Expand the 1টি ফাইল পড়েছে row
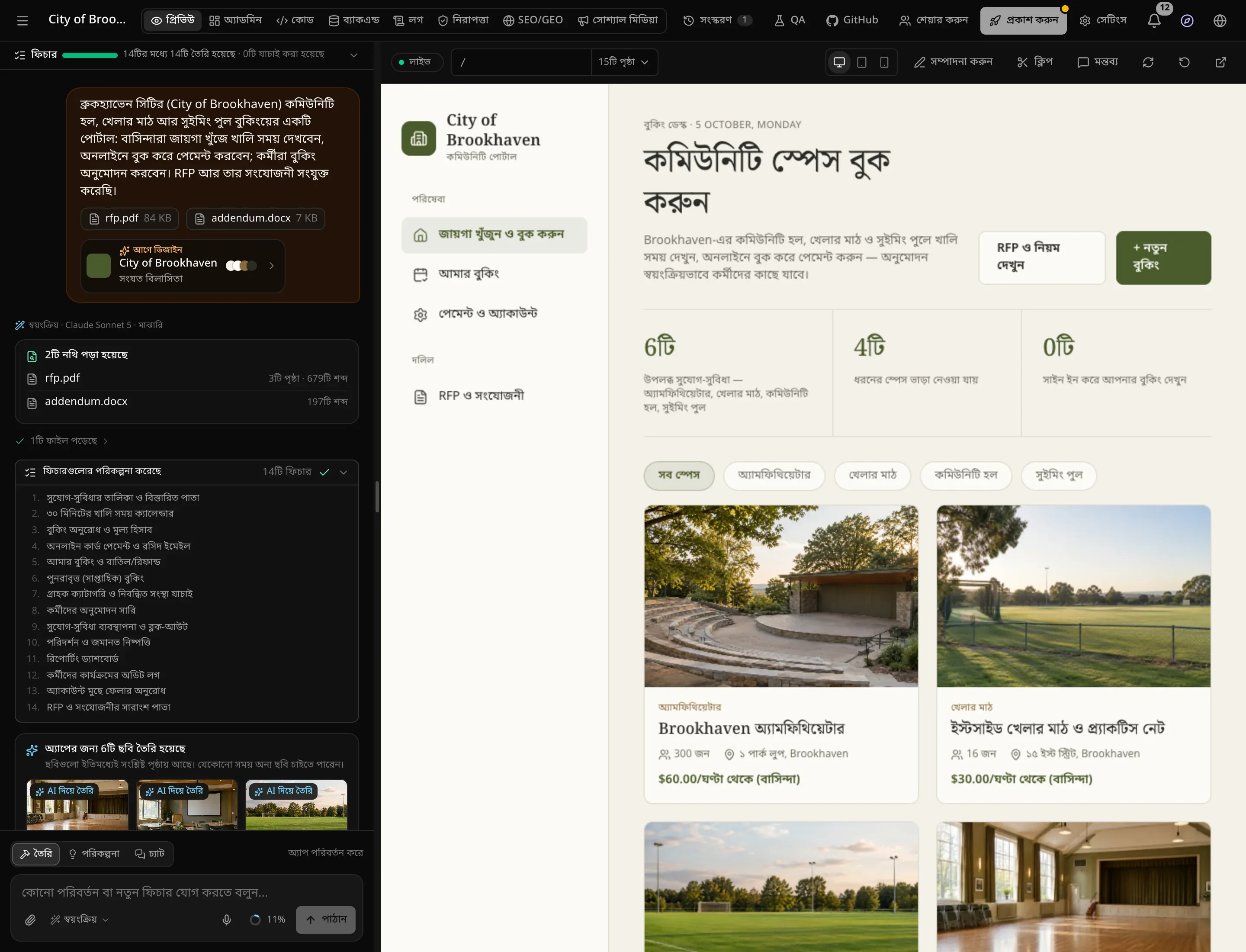1246x952 pixels. click(62, 441)
